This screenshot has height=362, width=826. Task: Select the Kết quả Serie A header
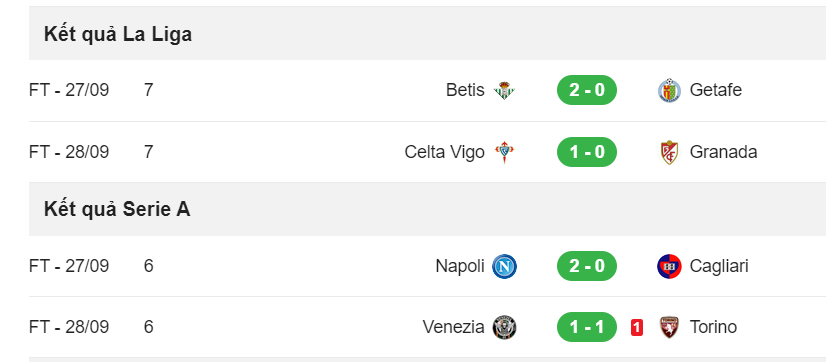tap(117, 209)
